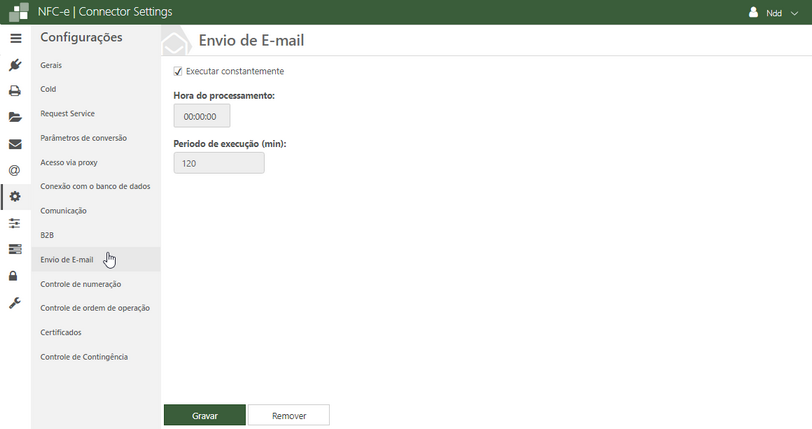812x429 pixels.
Task: Open the hamburger menu icon
Action: [x=16, y=38]
